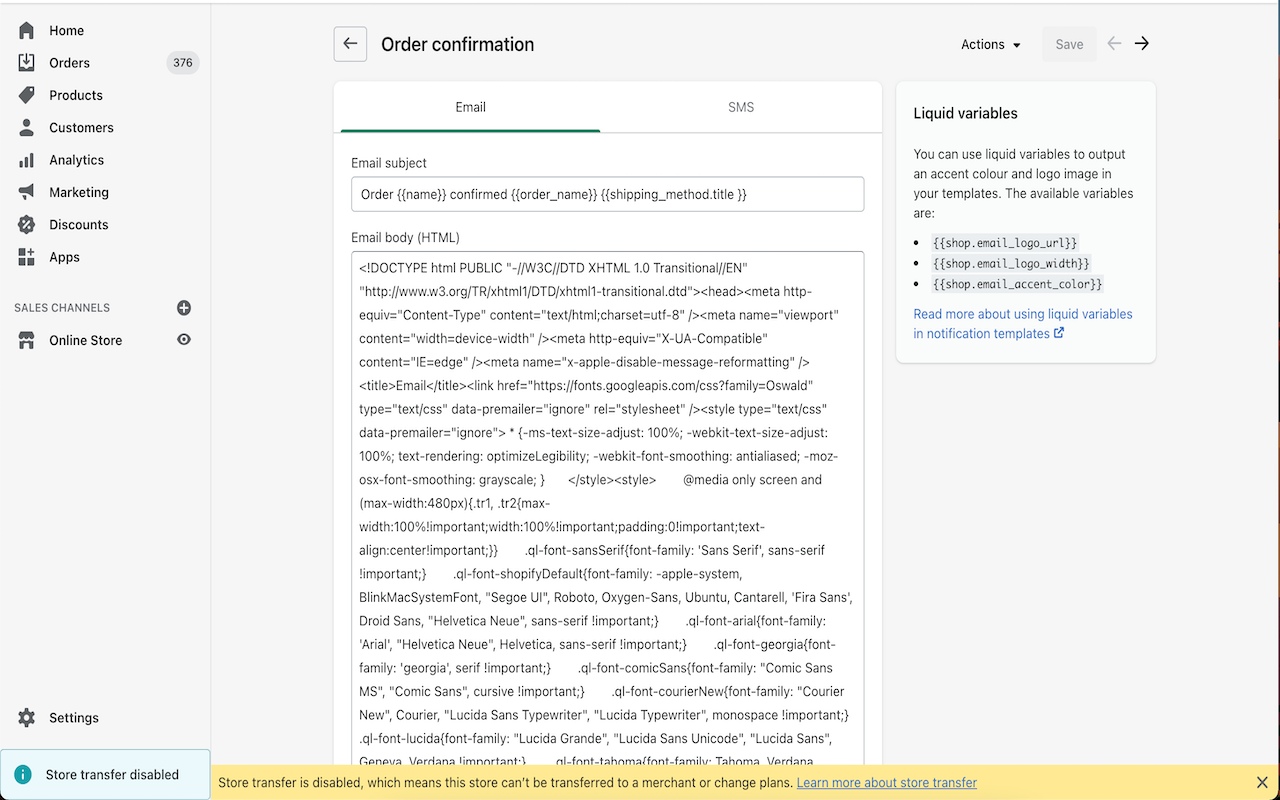Switch to the Email tab
The image size is (1280, 800).
point(471,107)
